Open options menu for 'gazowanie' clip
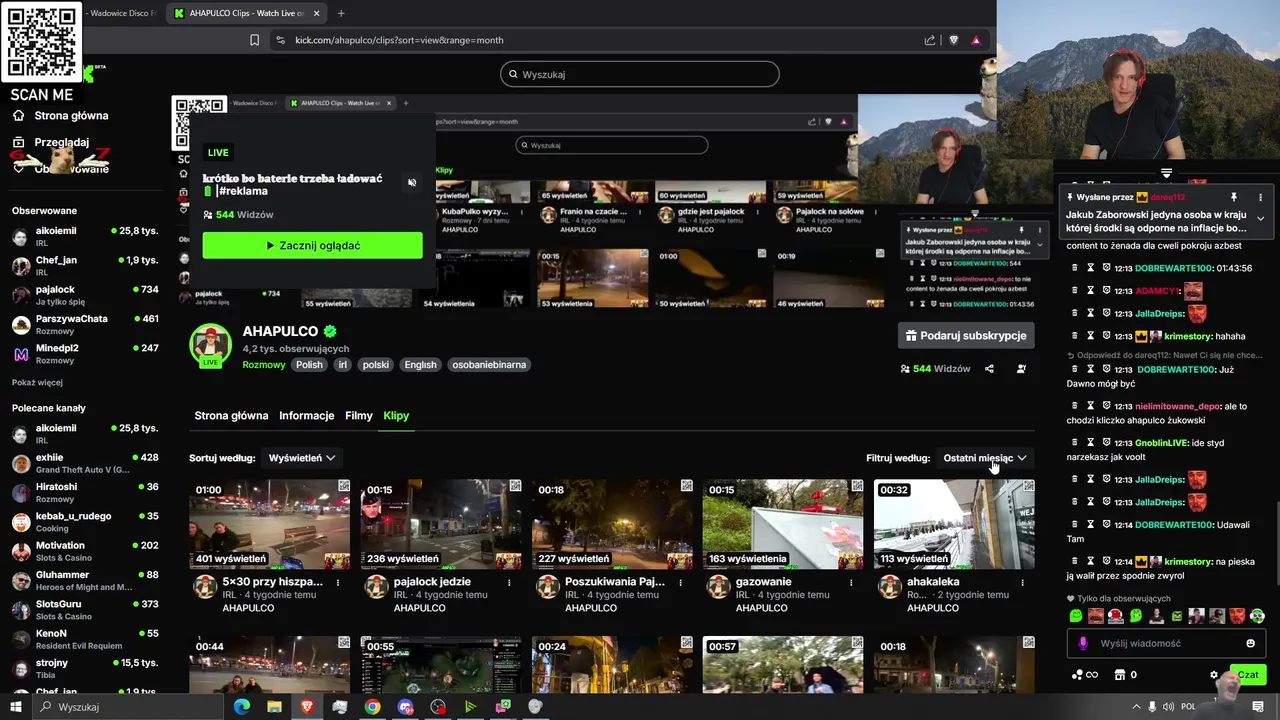The height and width of the screenshot is (720, 1280). [851, 582]
